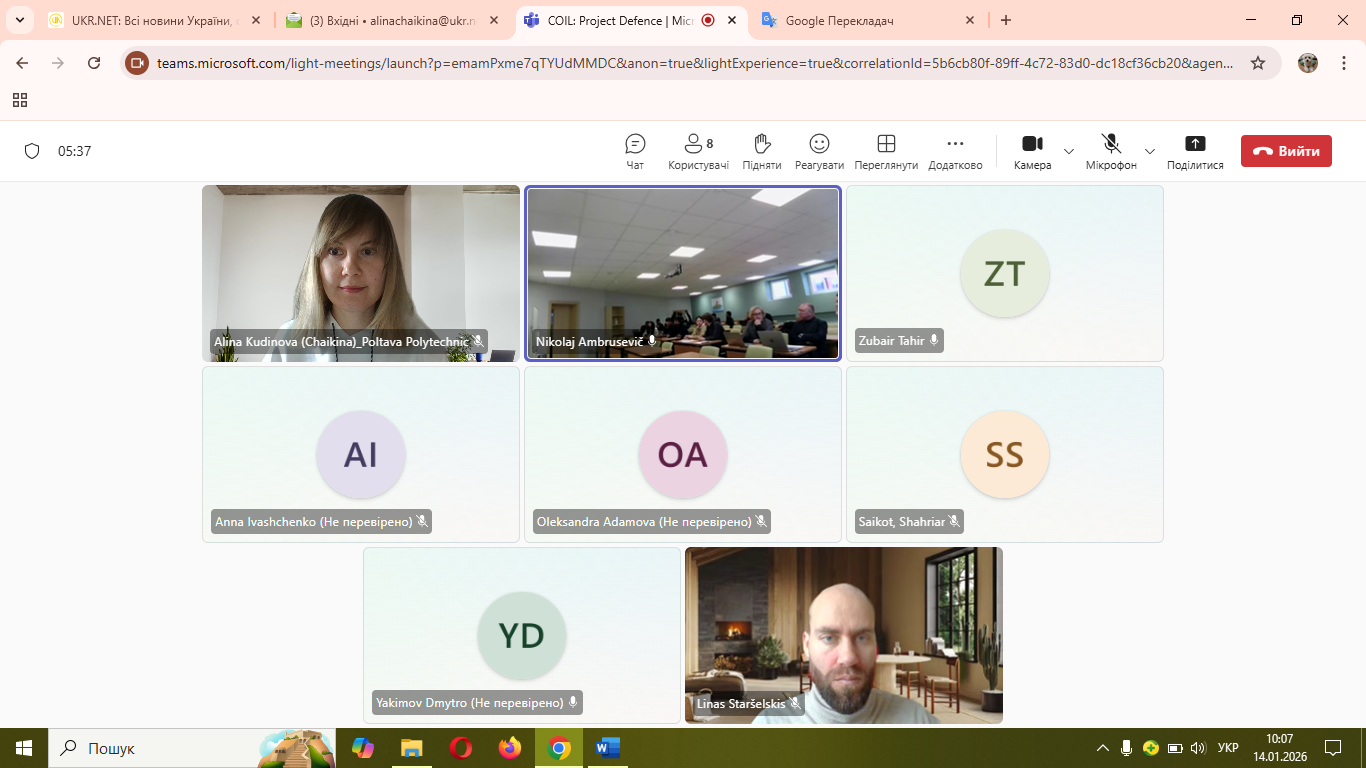Click the address bar URL field
Screen dimensions: 1366x768
click(x=690, y=63)
